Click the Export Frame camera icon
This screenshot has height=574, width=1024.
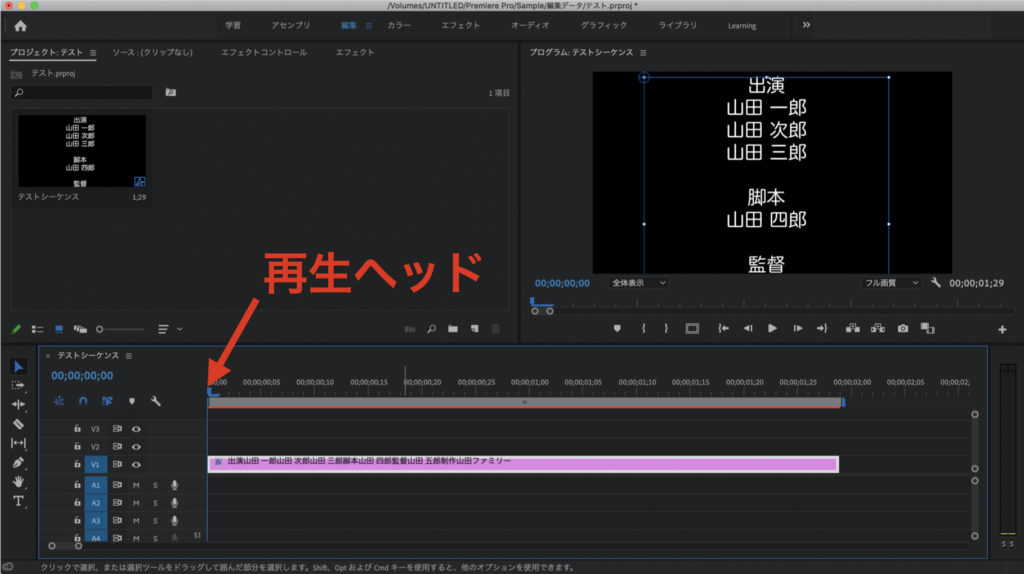point(903,328)
